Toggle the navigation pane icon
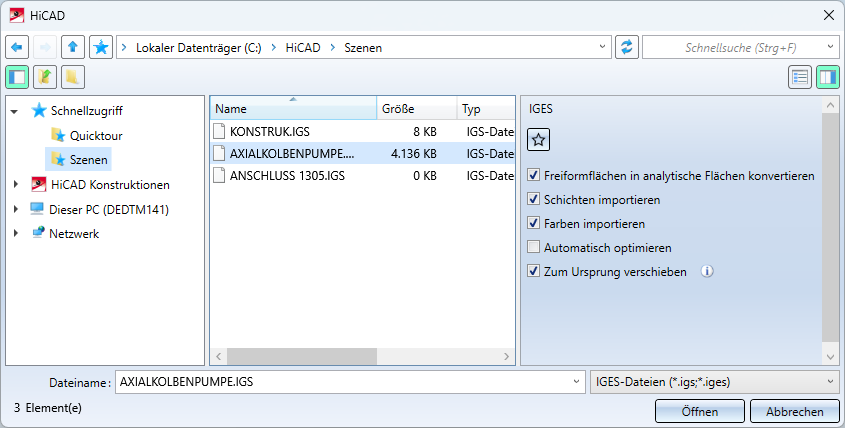The width and height of the screenshot is (845, 428). tap(17, 78)
